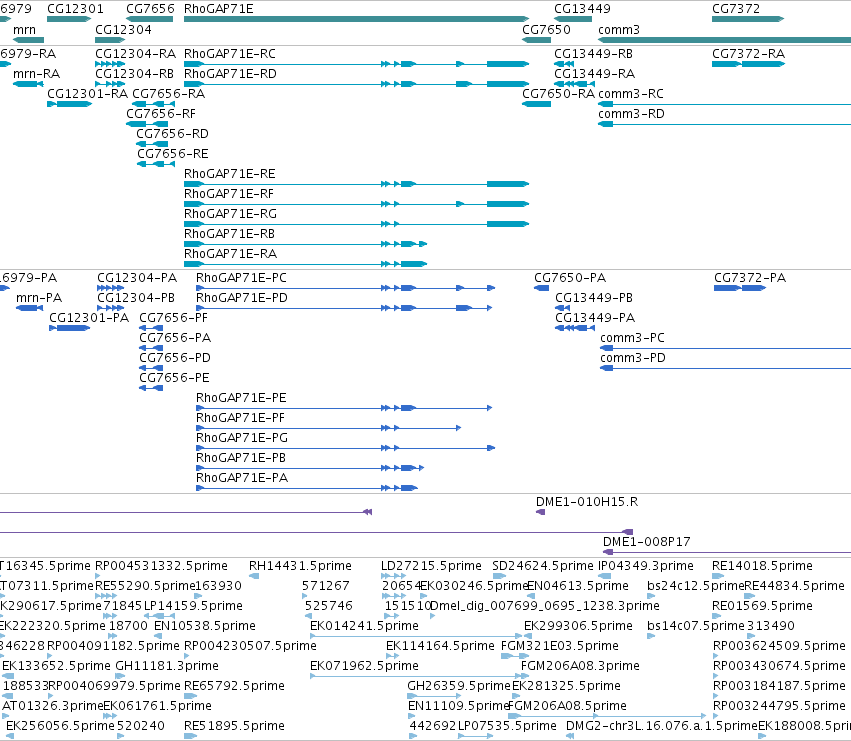Screen dimensions: 851x741
Task: Select transcript CG12301-RA
Action: 69,104
